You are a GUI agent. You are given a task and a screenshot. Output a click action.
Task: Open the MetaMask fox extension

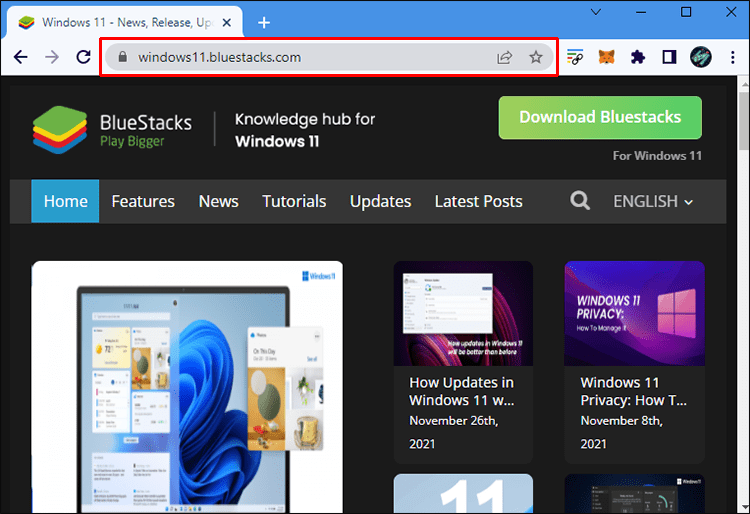[x=607, y=57]
